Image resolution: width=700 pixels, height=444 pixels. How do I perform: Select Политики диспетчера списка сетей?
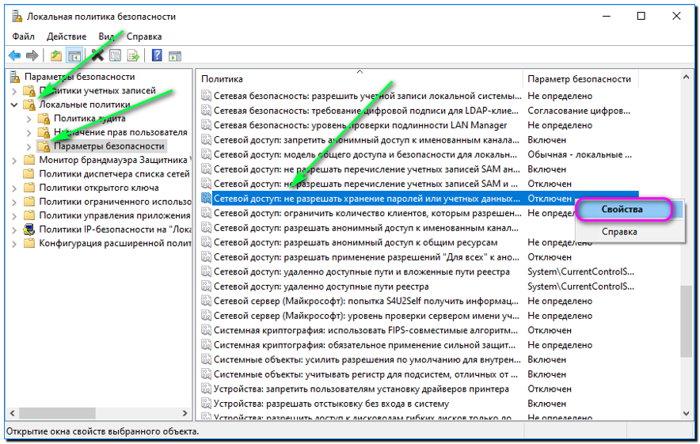114,174
